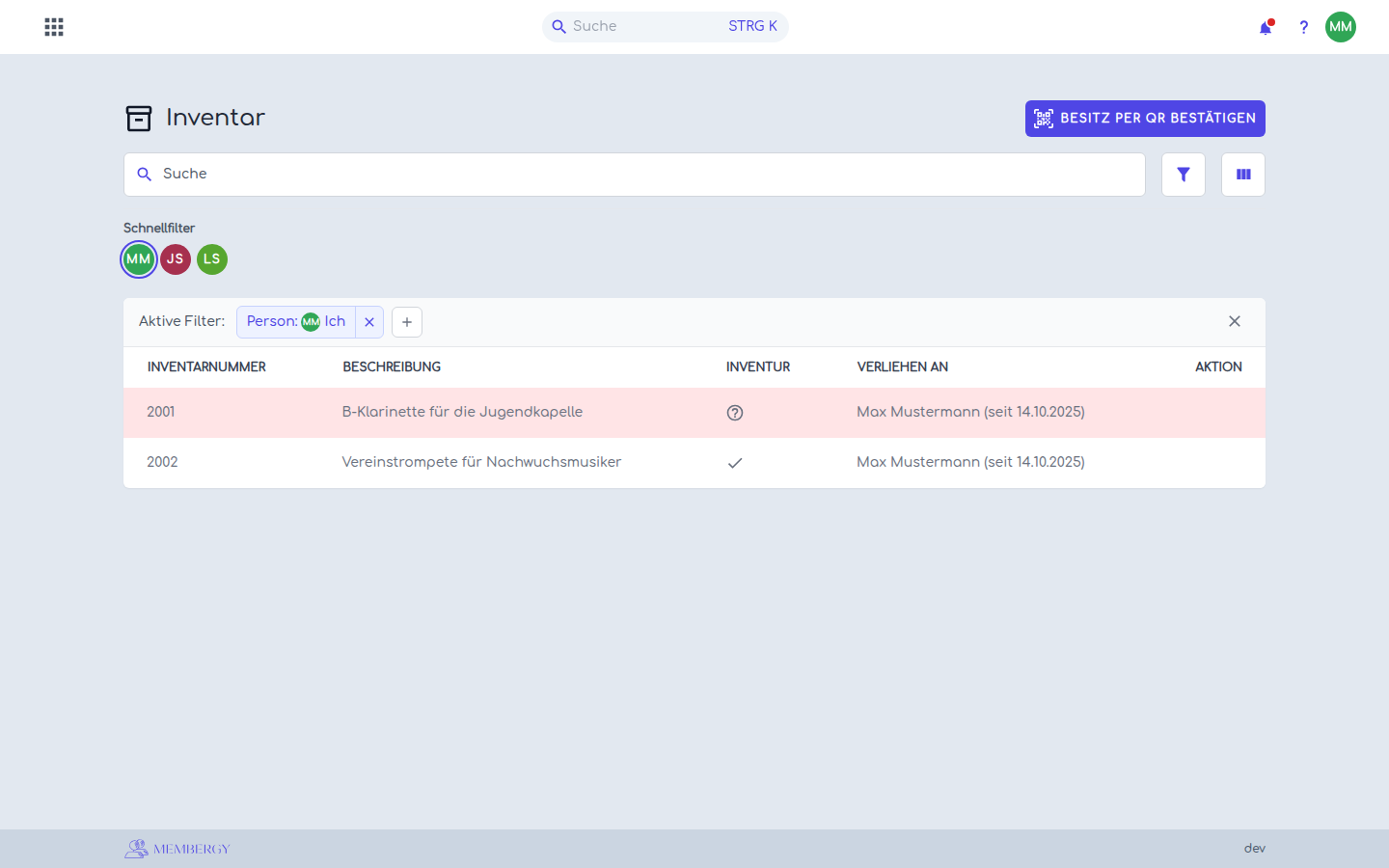Focus the inventory Suche field
The height and width of the screenshot is (868, 1389).
[635, 175]
